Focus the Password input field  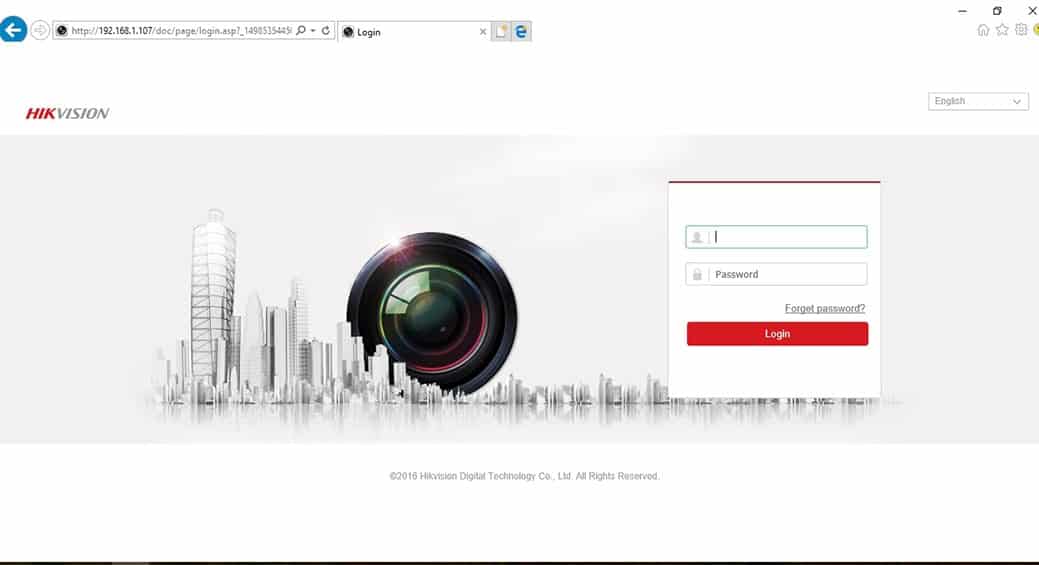(776, 274)
